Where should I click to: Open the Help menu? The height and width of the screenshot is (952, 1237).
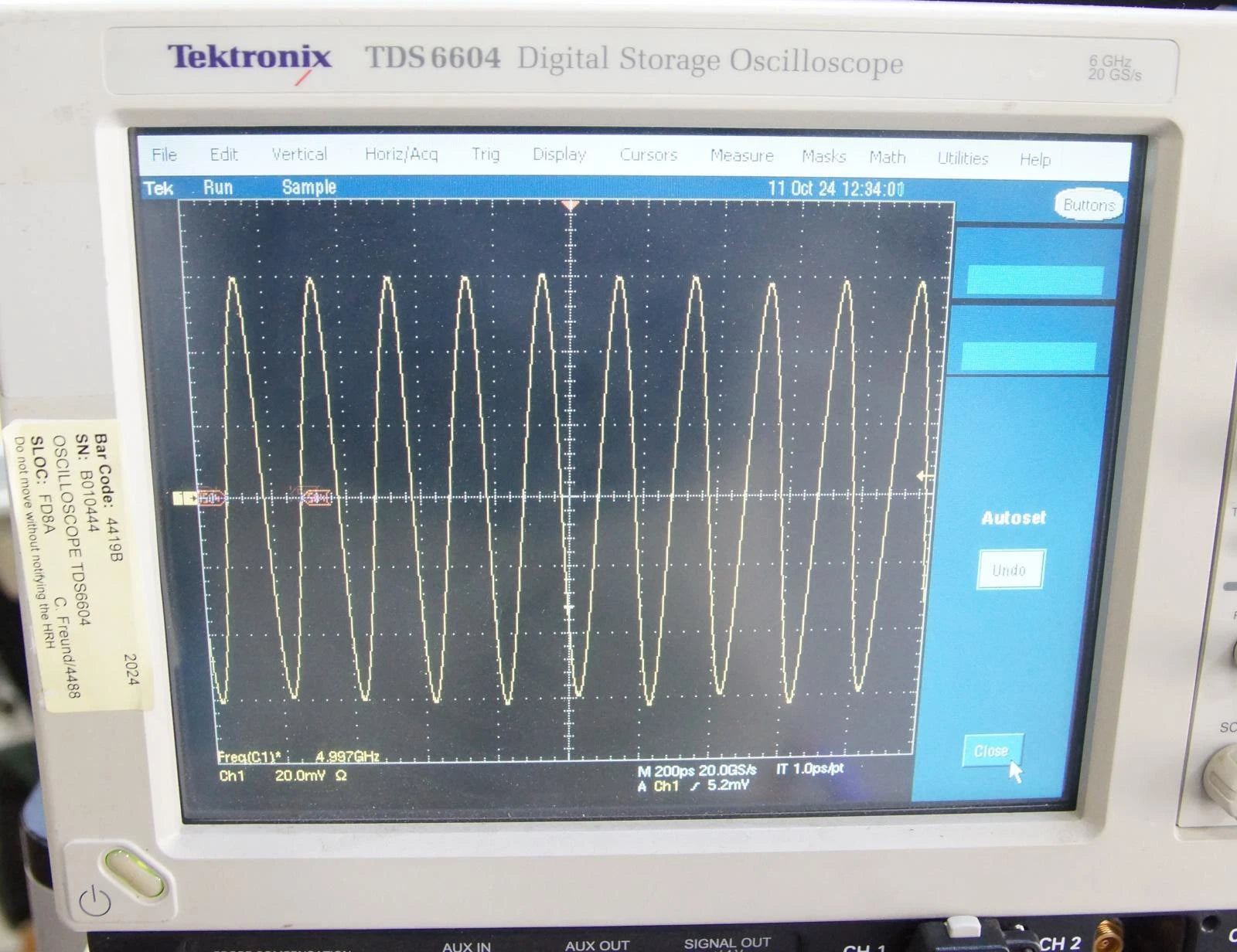click(1034, 159)
